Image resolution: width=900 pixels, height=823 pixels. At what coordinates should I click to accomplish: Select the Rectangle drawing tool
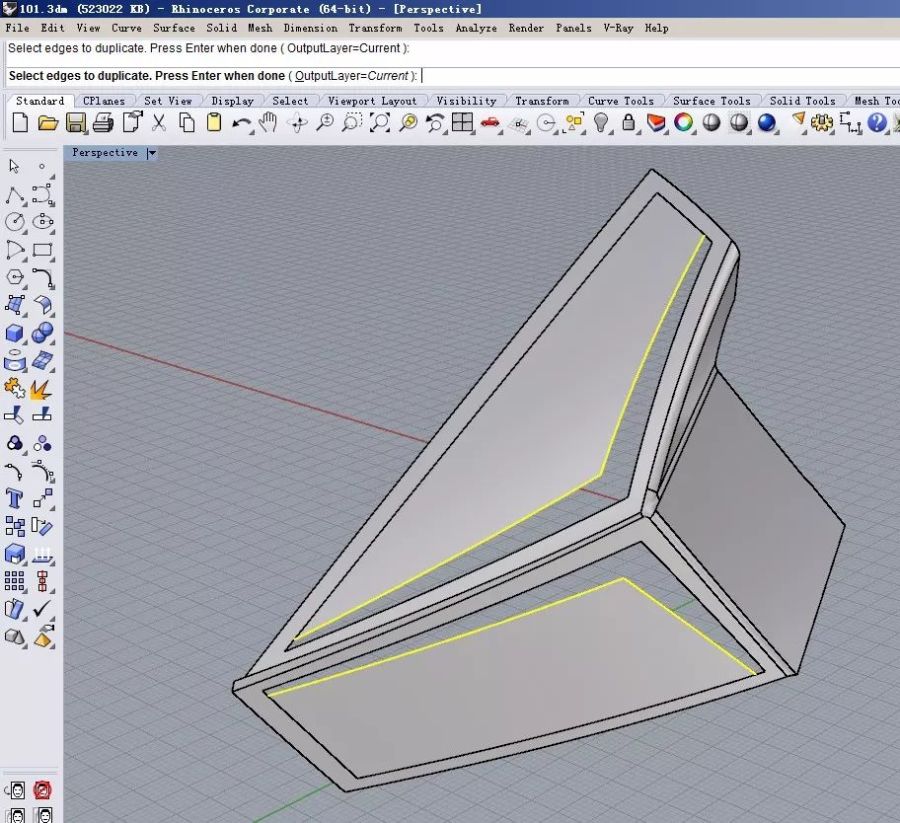click(x=42, y=250)
